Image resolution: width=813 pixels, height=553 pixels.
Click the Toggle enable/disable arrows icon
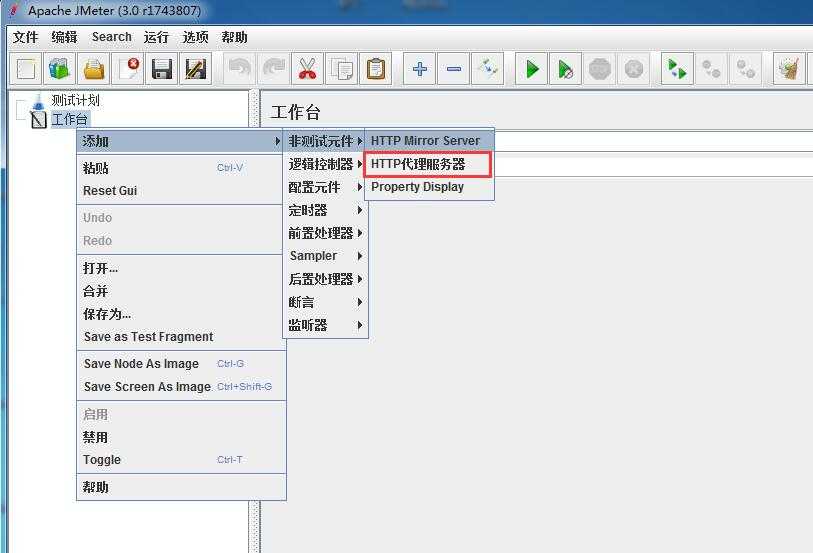coord(487,68)
